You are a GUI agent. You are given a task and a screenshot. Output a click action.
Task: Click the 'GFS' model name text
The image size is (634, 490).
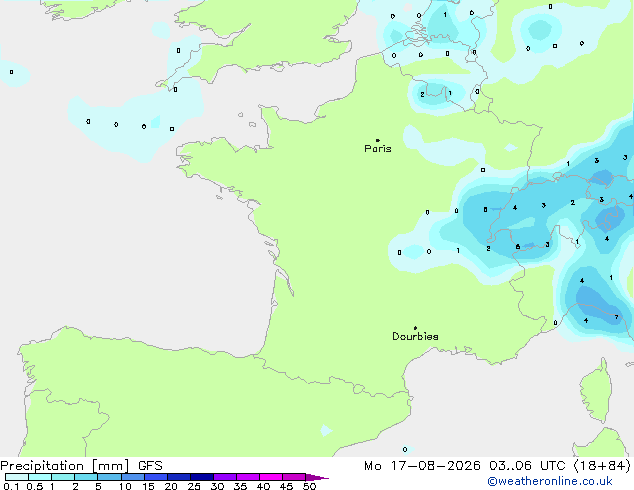(x=150, y=466)
